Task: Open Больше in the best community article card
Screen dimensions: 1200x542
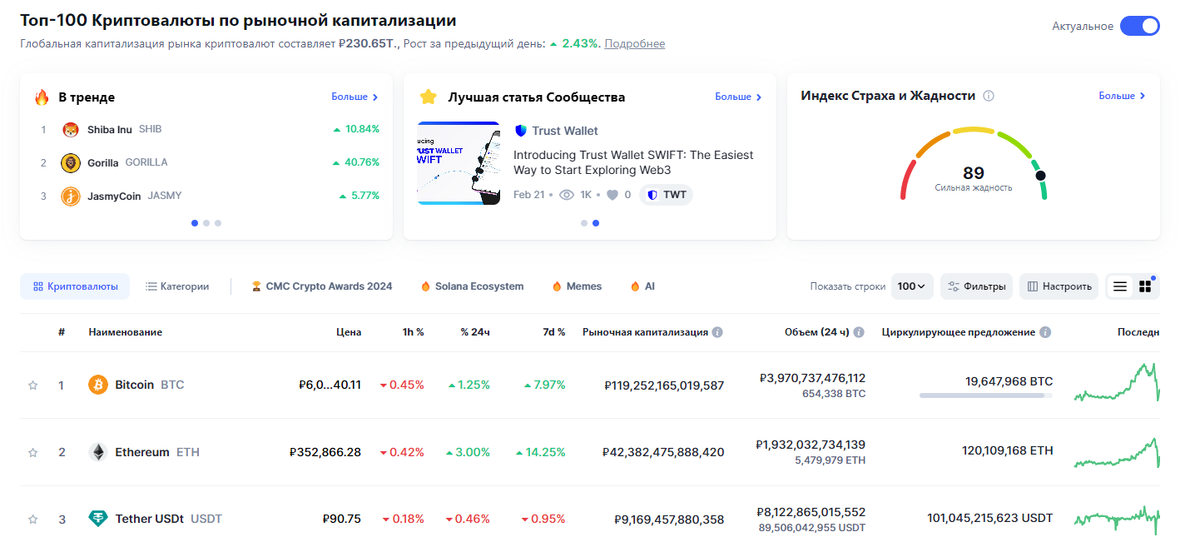Action: (x=738, y=97)
